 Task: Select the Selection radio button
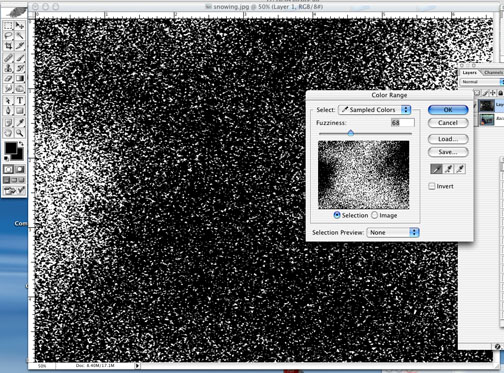coord(337,215)
